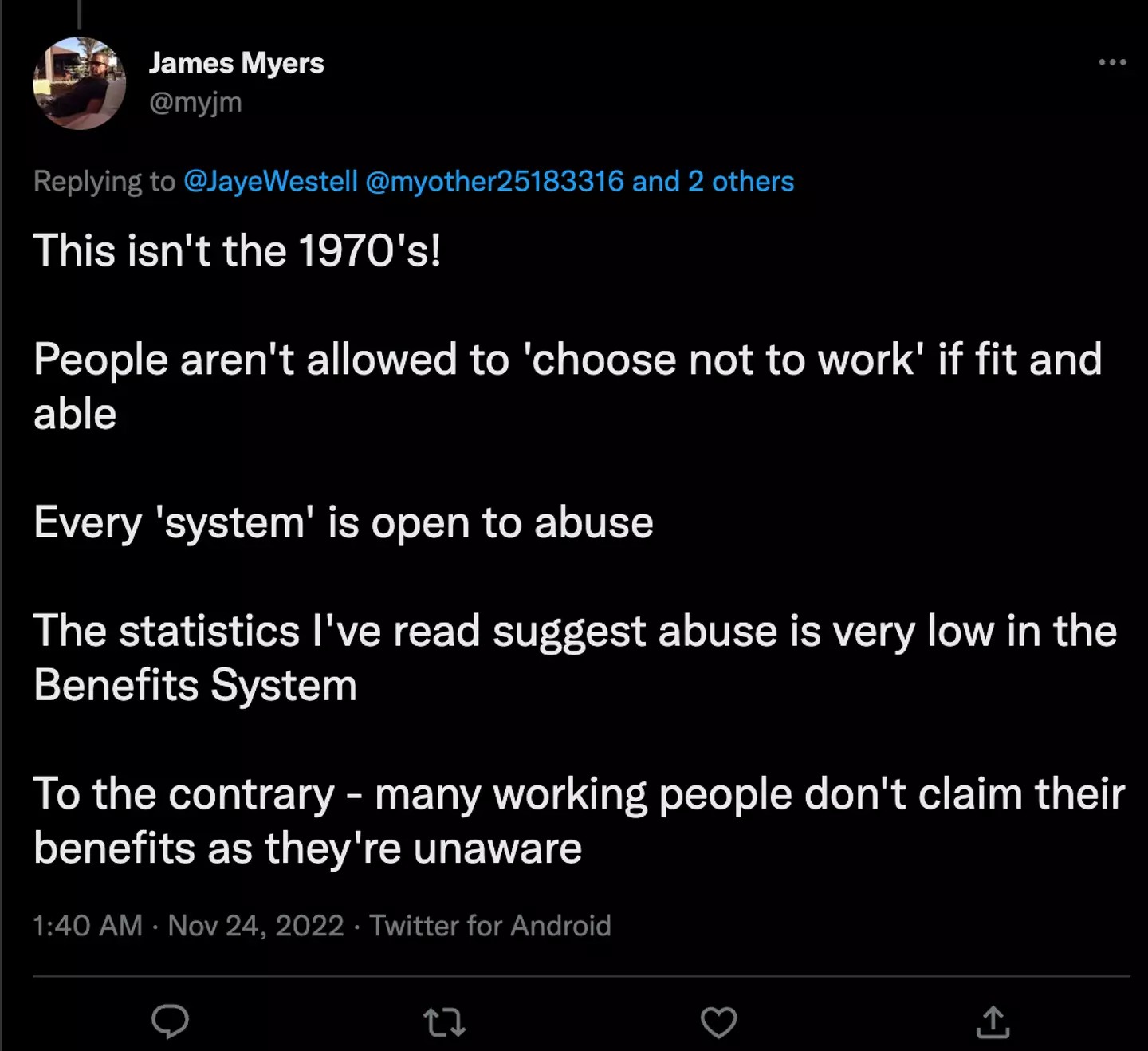Image resolution: width=1148 pixels, height=1051 pixels.
Task: Click the 1:40 AM Nov 24, 2022 timestamp
Action: (188, 926)
